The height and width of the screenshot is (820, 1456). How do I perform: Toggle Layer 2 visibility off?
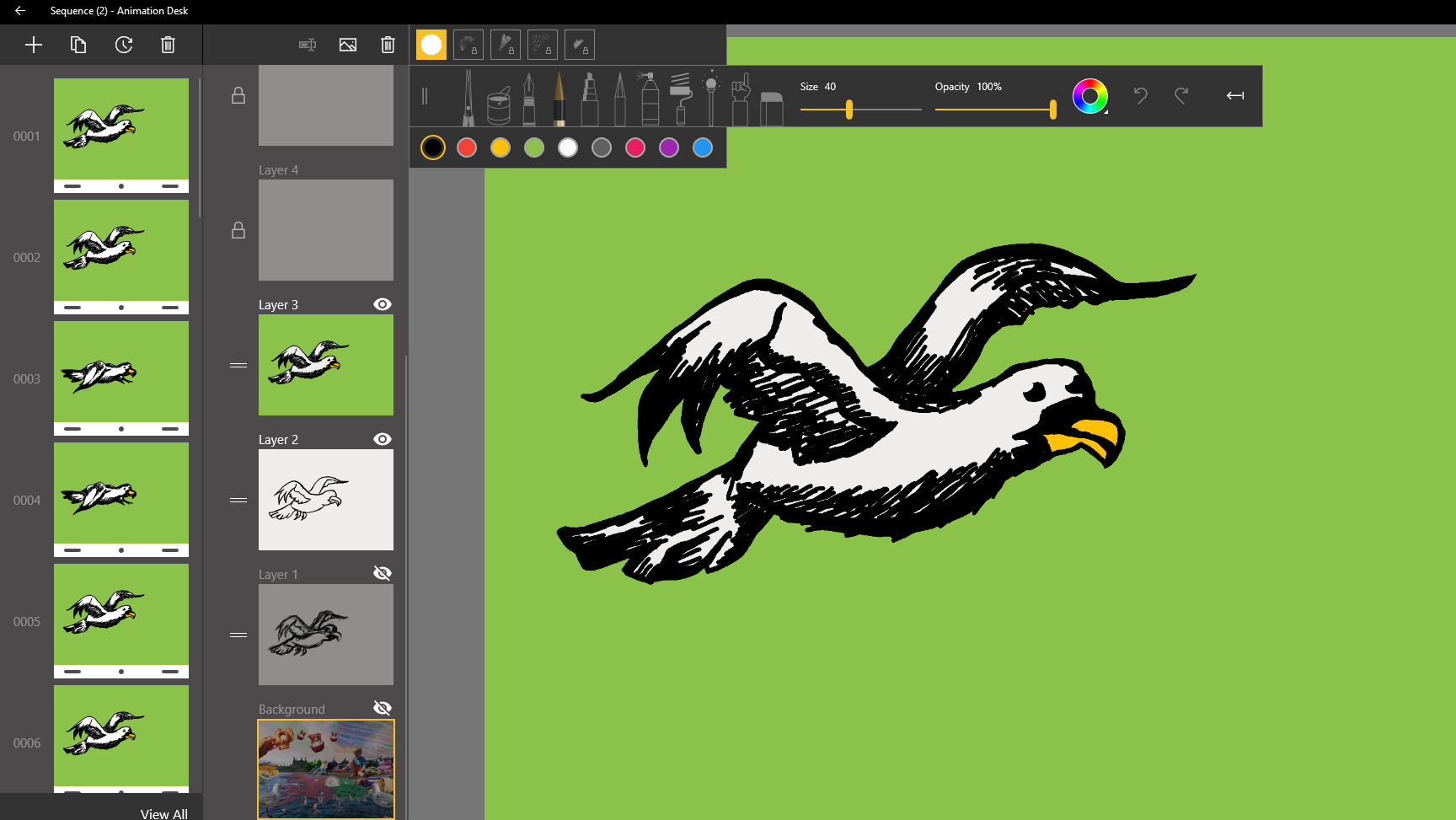pos(383,439)
